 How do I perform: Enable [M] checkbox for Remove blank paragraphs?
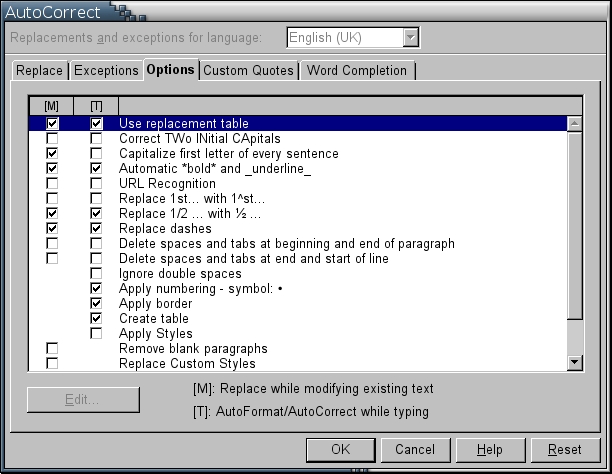point(52,349)
